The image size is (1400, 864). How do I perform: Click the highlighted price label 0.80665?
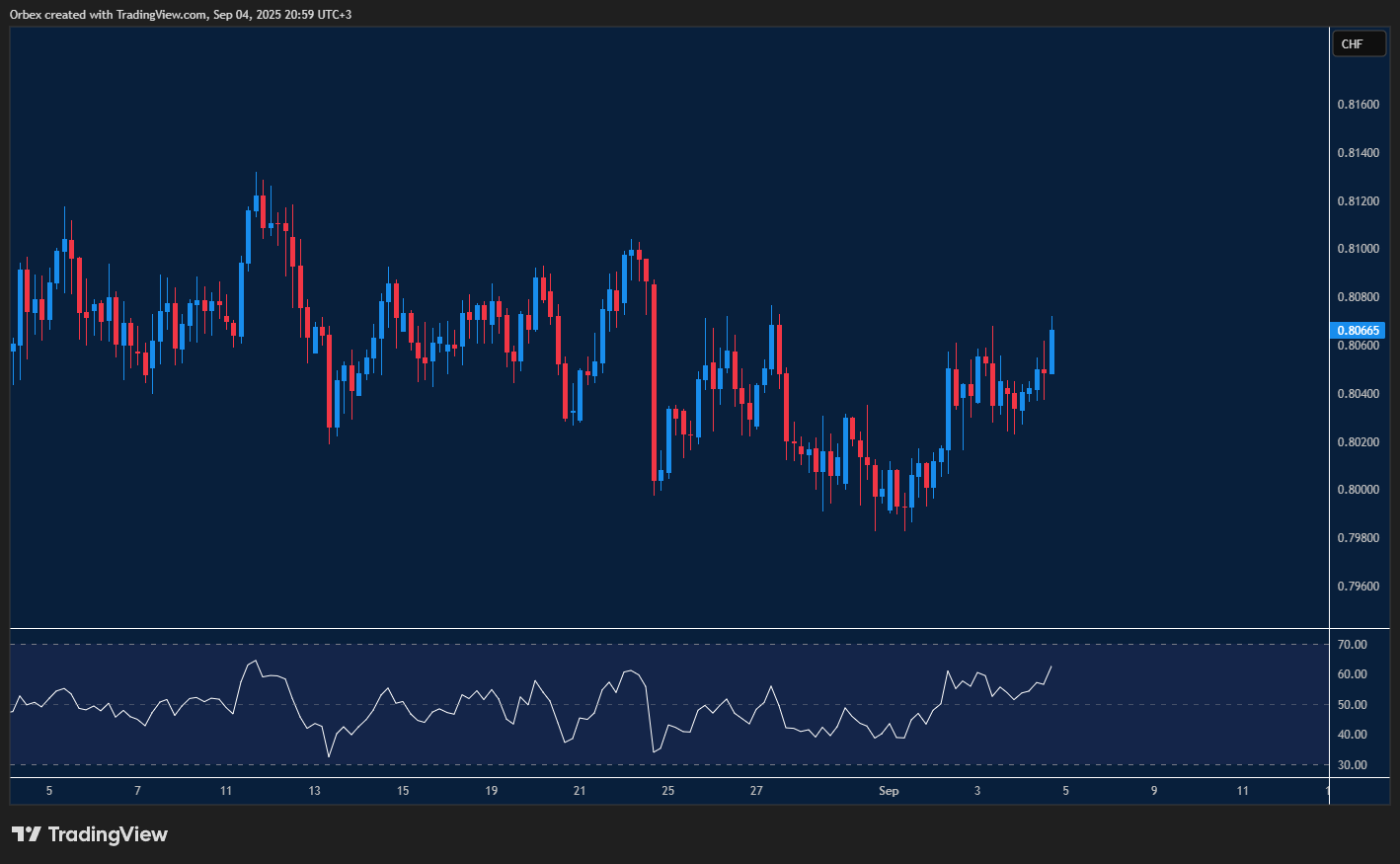tap(1357, 331)
